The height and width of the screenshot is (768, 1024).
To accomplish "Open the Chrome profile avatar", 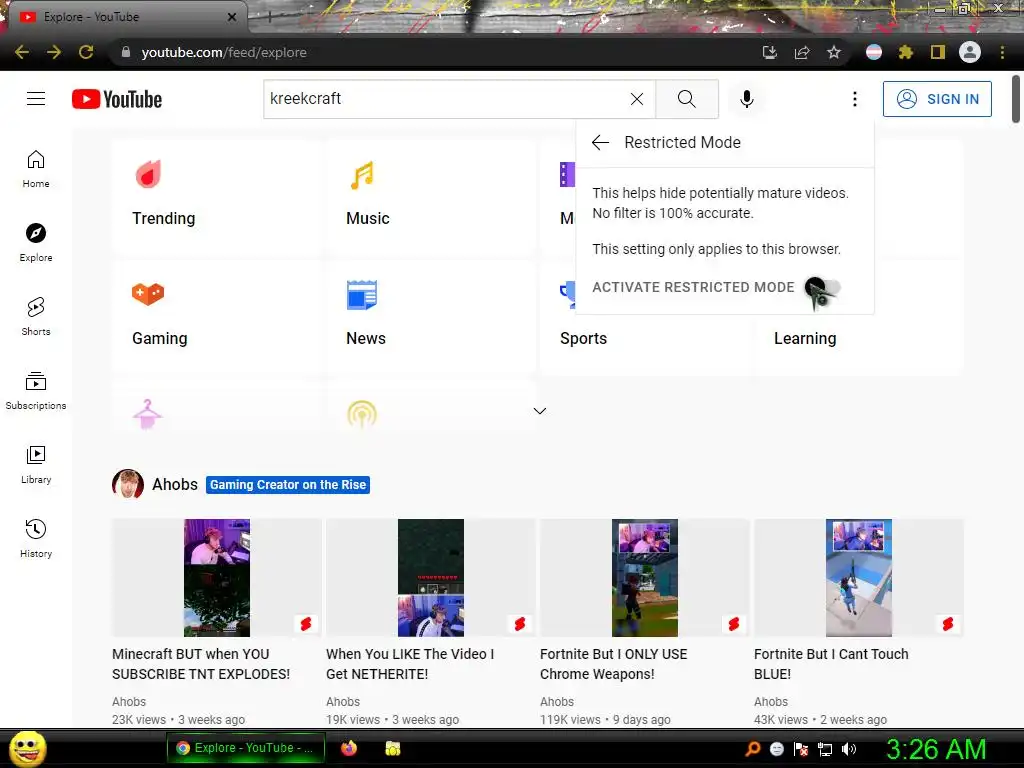I will [970, 52].
